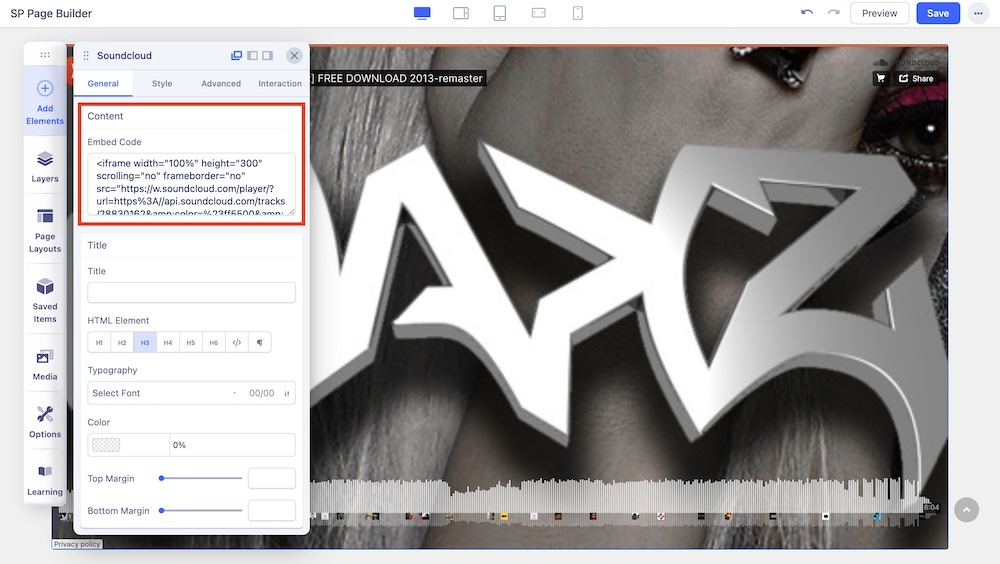Dock the Soundcloud panel to the left
The height and width of the screenshot is (564, 1000).
[x=253, y=56]
